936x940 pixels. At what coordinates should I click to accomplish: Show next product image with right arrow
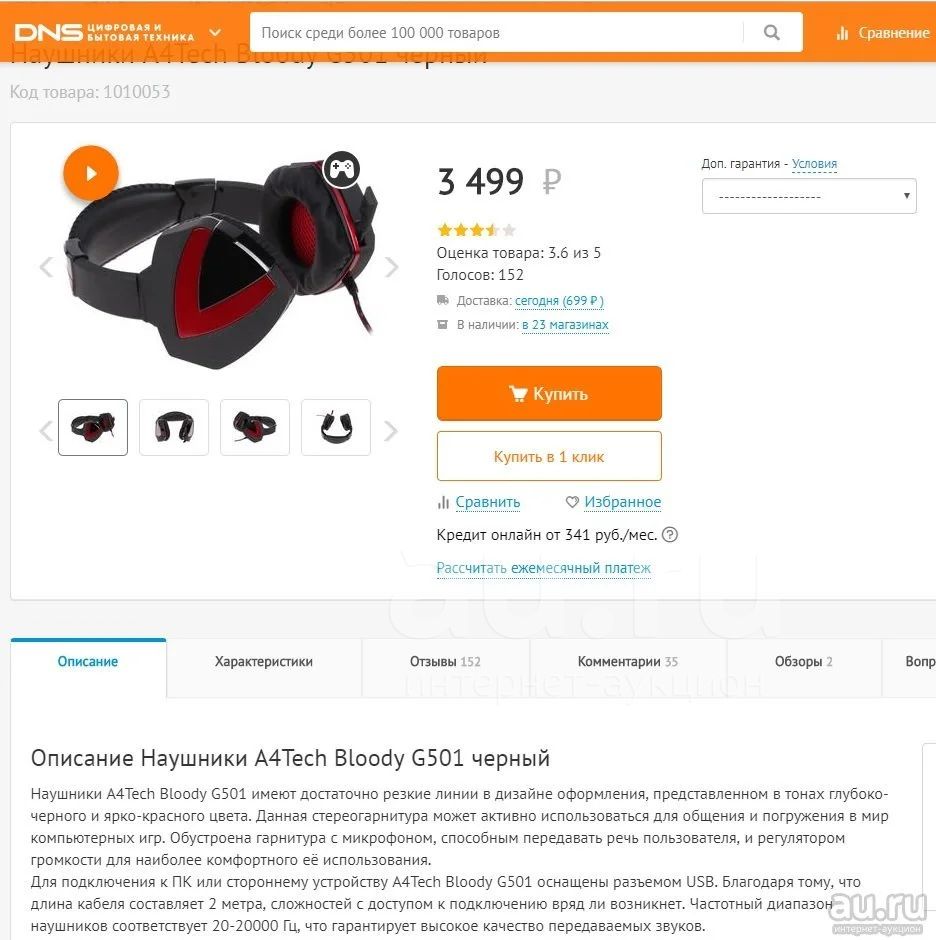391,267
